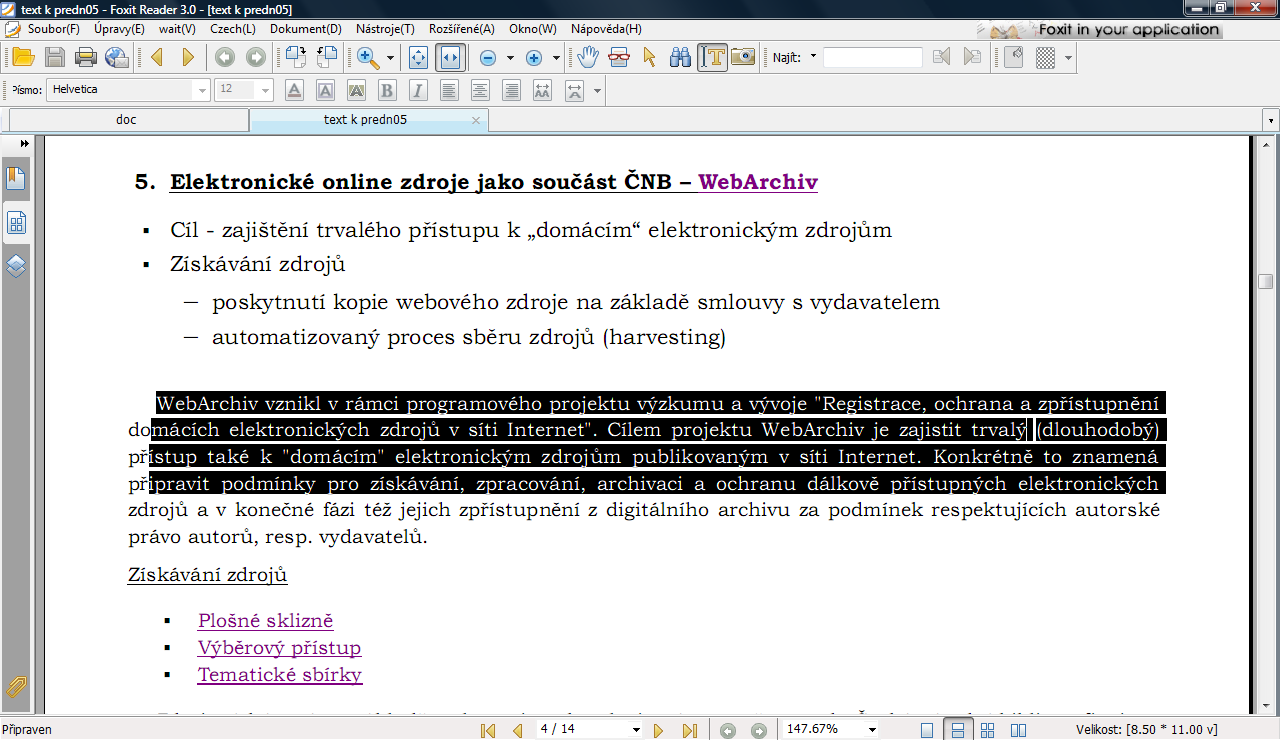1280x740 pixels.
Task: Click the zoom out minus button
Action: [x=488, y=58]
